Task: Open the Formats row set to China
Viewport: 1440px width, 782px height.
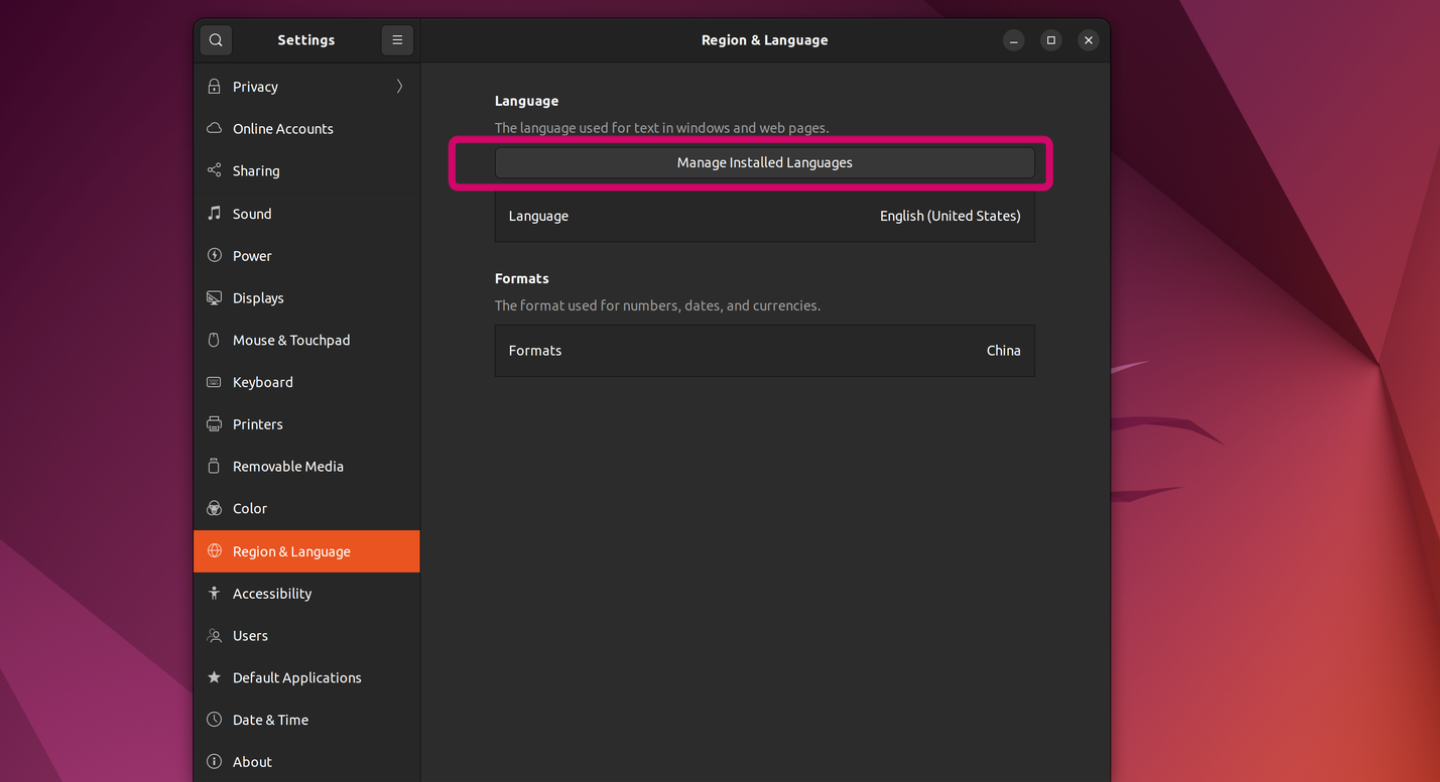Action: point(764,351)
